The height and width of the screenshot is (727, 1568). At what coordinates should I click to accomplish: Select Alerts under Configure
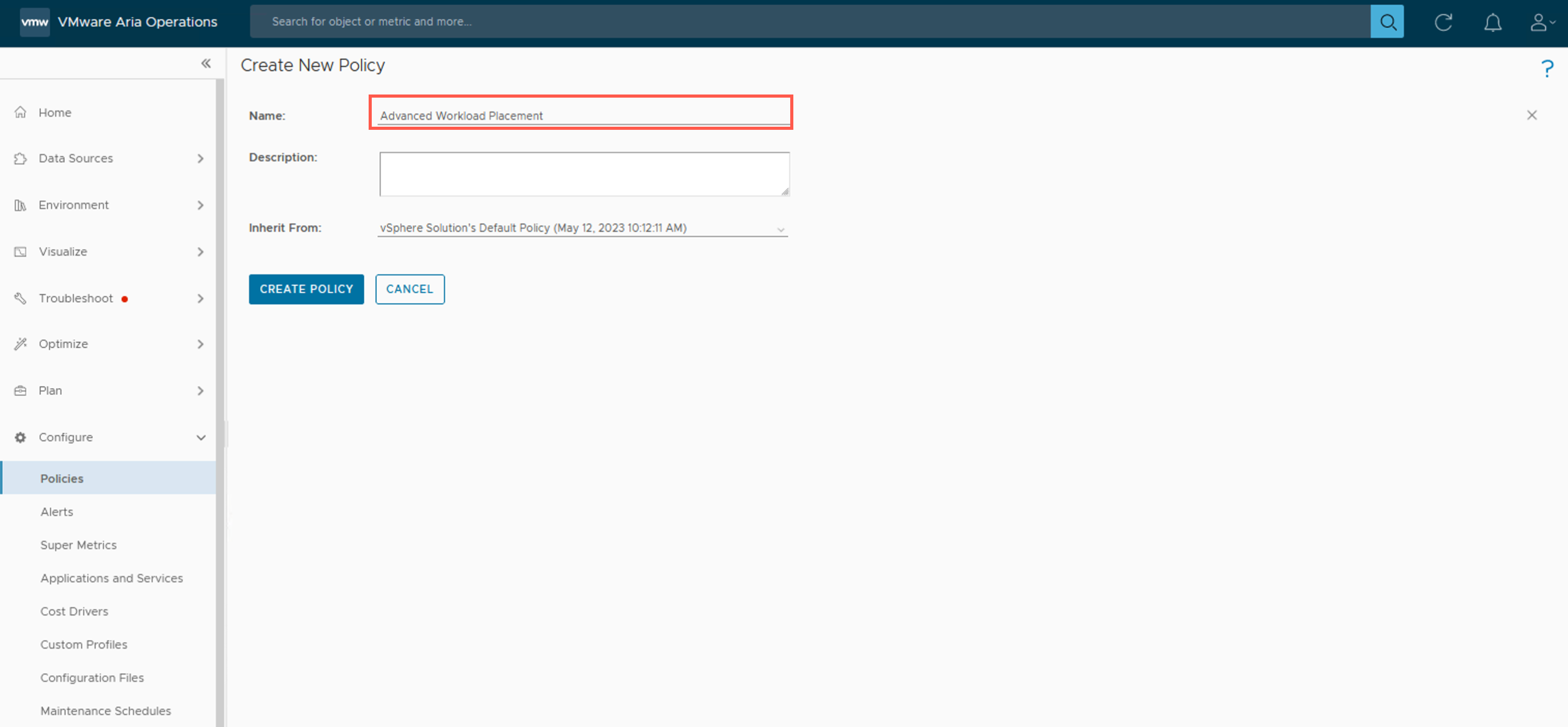pyautogui.click(x=57, y=511)
